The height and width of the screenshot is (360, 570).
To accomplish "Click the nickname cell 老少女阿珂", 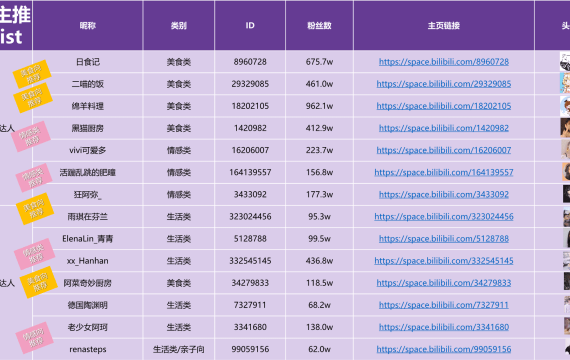I will (88, 327).
